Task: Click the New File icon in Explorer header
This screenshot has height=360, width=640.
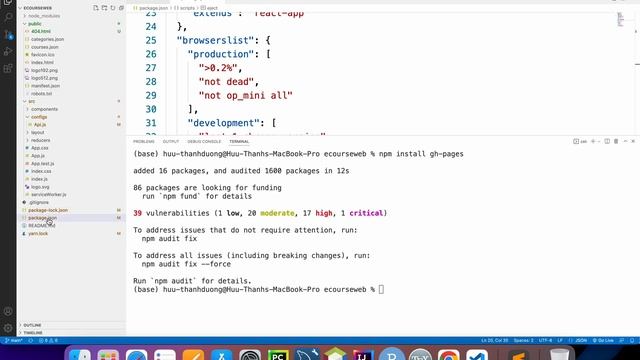Action: [x=96, y=8]
